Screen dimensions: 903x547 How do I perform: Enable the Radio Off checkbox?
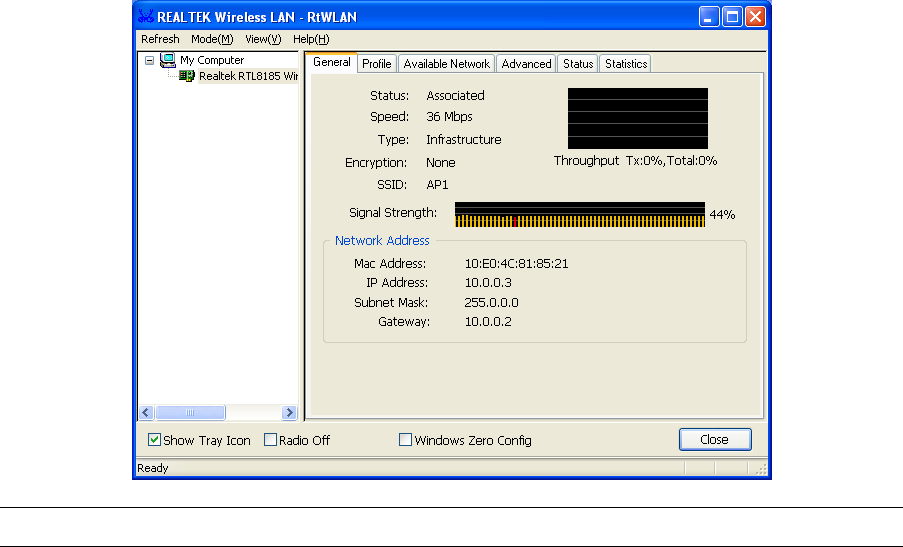click(x=270, y=440)
